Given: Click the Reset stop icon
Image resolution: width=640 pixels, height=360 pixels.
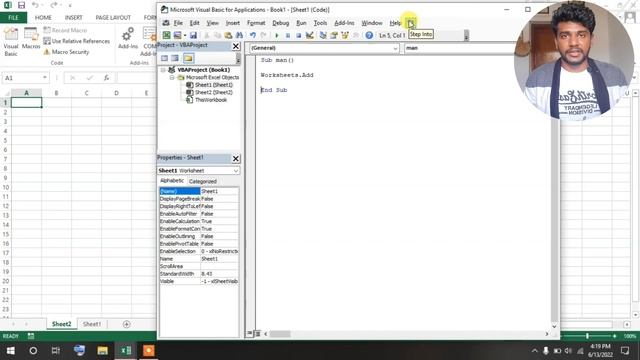Looking at the screenshot, I should click(298, 36).
